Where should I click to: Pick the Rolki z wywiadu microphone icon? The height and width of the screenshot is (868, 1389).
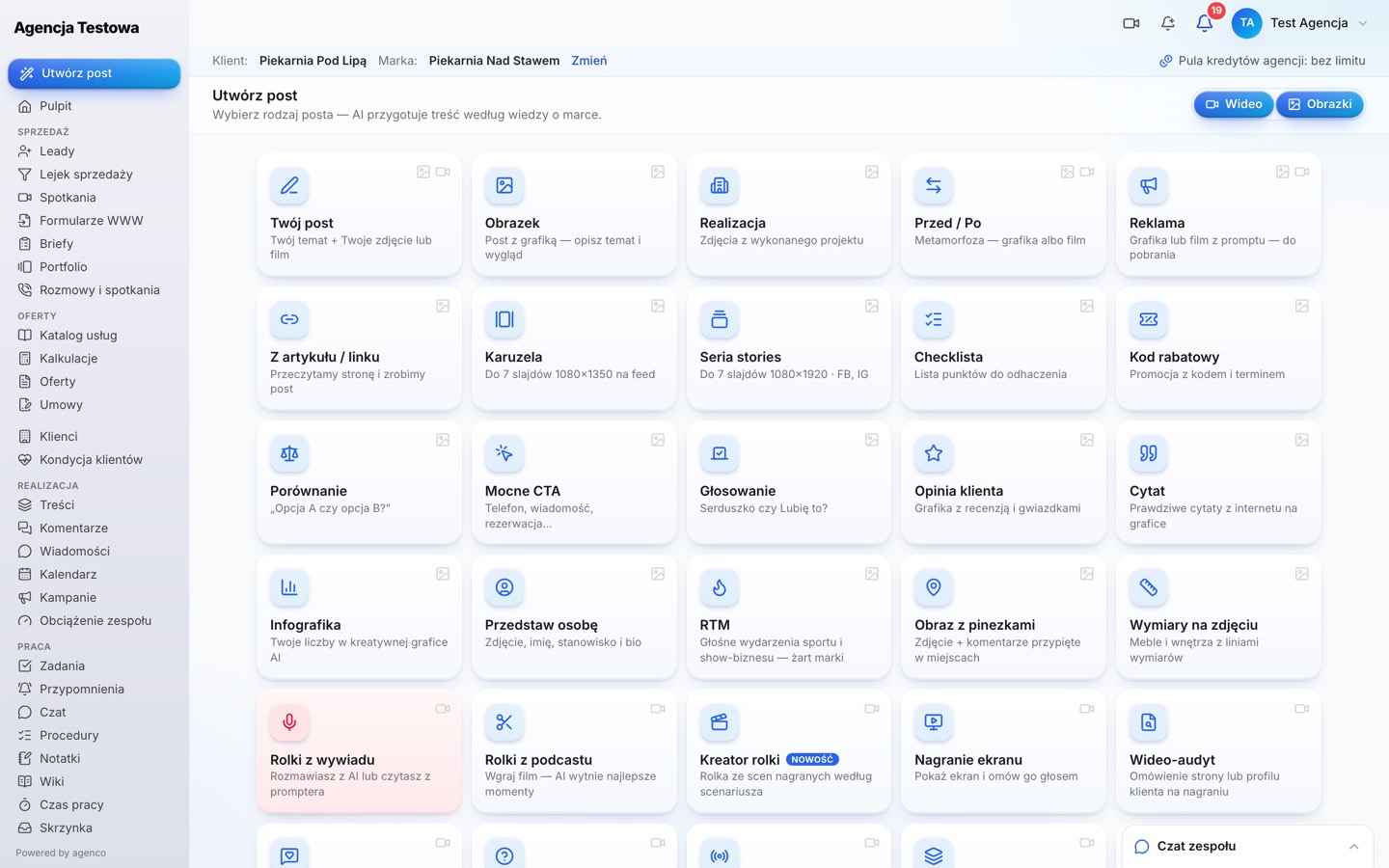289,721
